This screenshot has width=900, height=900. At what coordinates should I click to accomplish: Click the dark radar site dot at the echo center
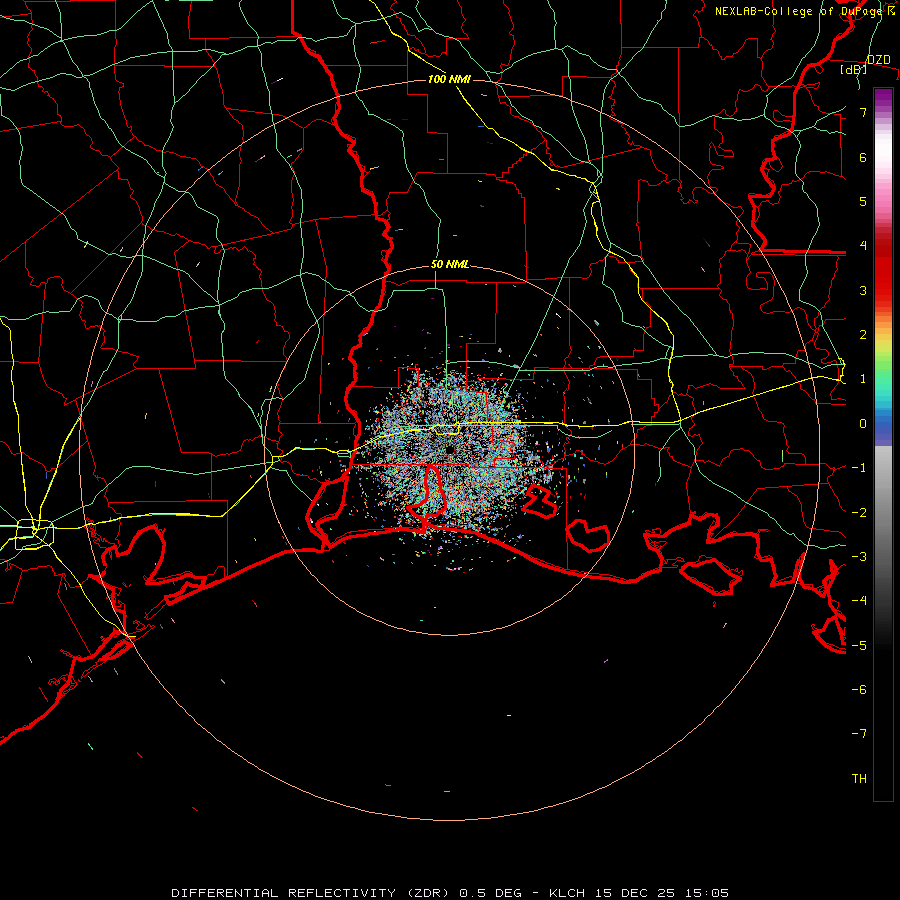click(x=450, y=449)
